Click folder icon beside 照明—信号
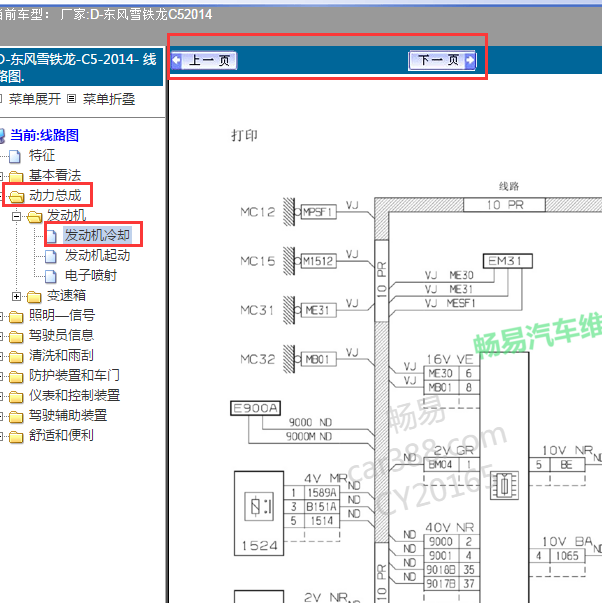The image size is (602, 603). click(x=16, y=316)
